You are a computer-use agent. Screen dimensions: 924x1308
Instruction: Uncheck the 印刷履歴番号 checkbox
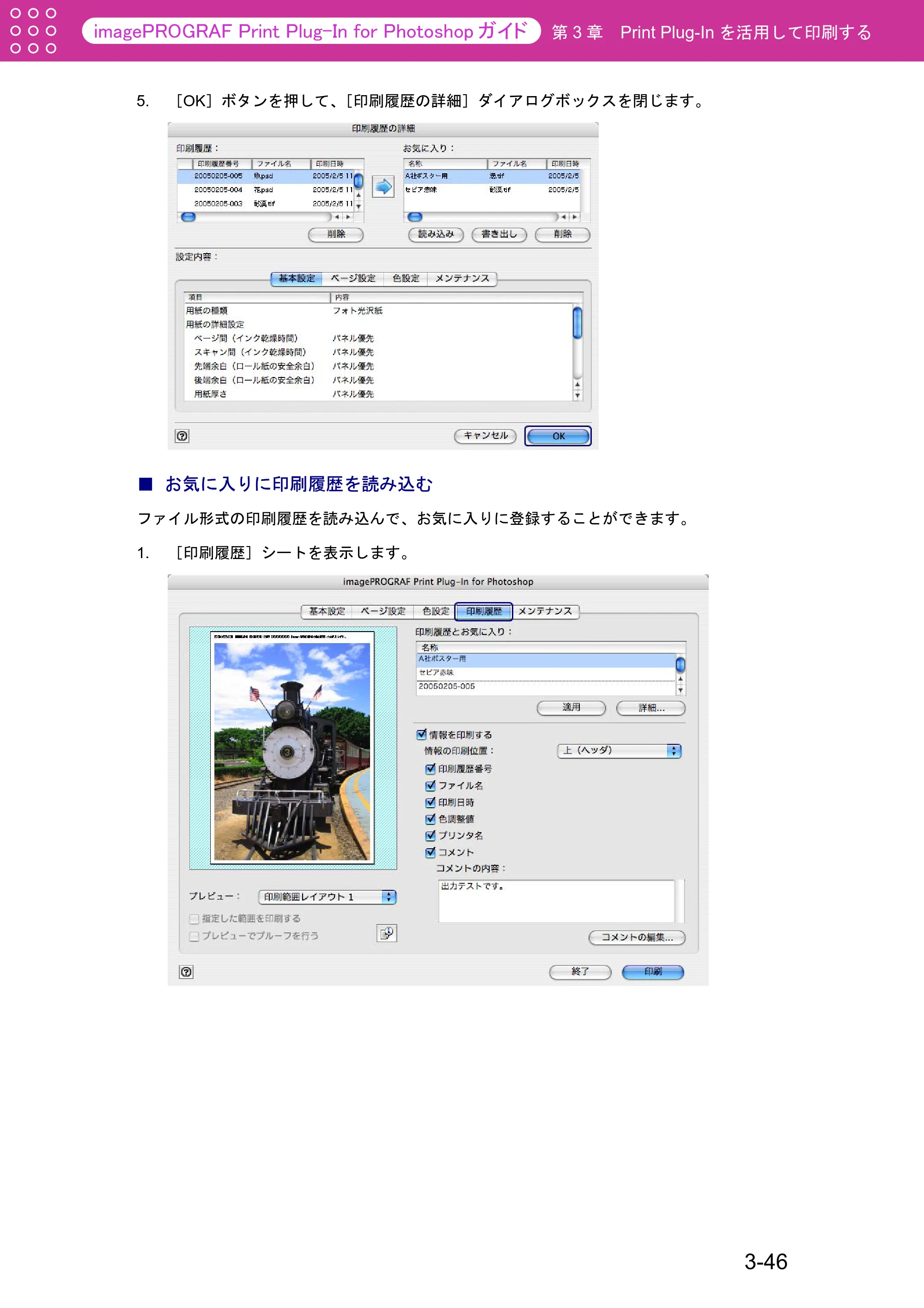point(431,768)
